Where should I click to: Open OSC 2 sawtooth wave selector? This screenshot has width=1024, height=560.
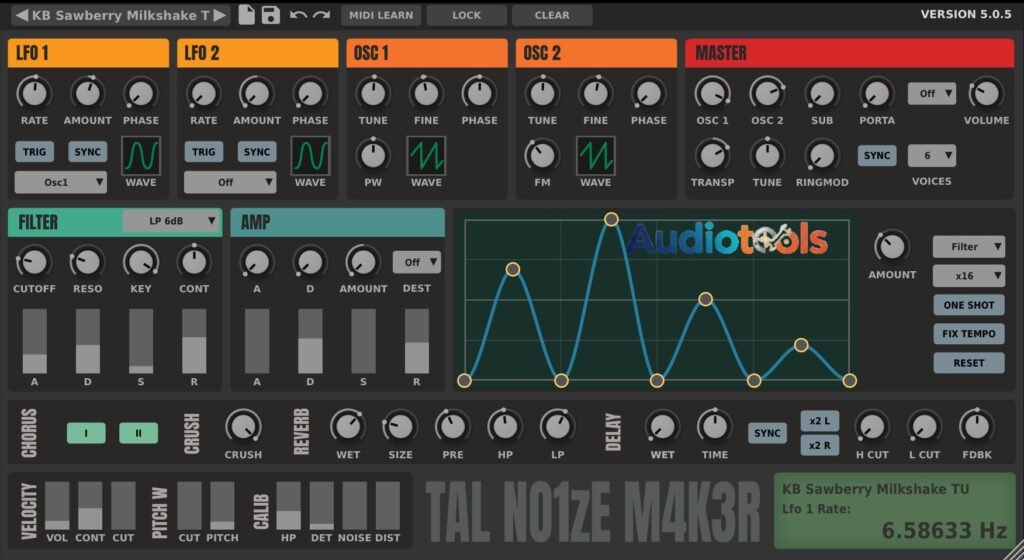596,156
